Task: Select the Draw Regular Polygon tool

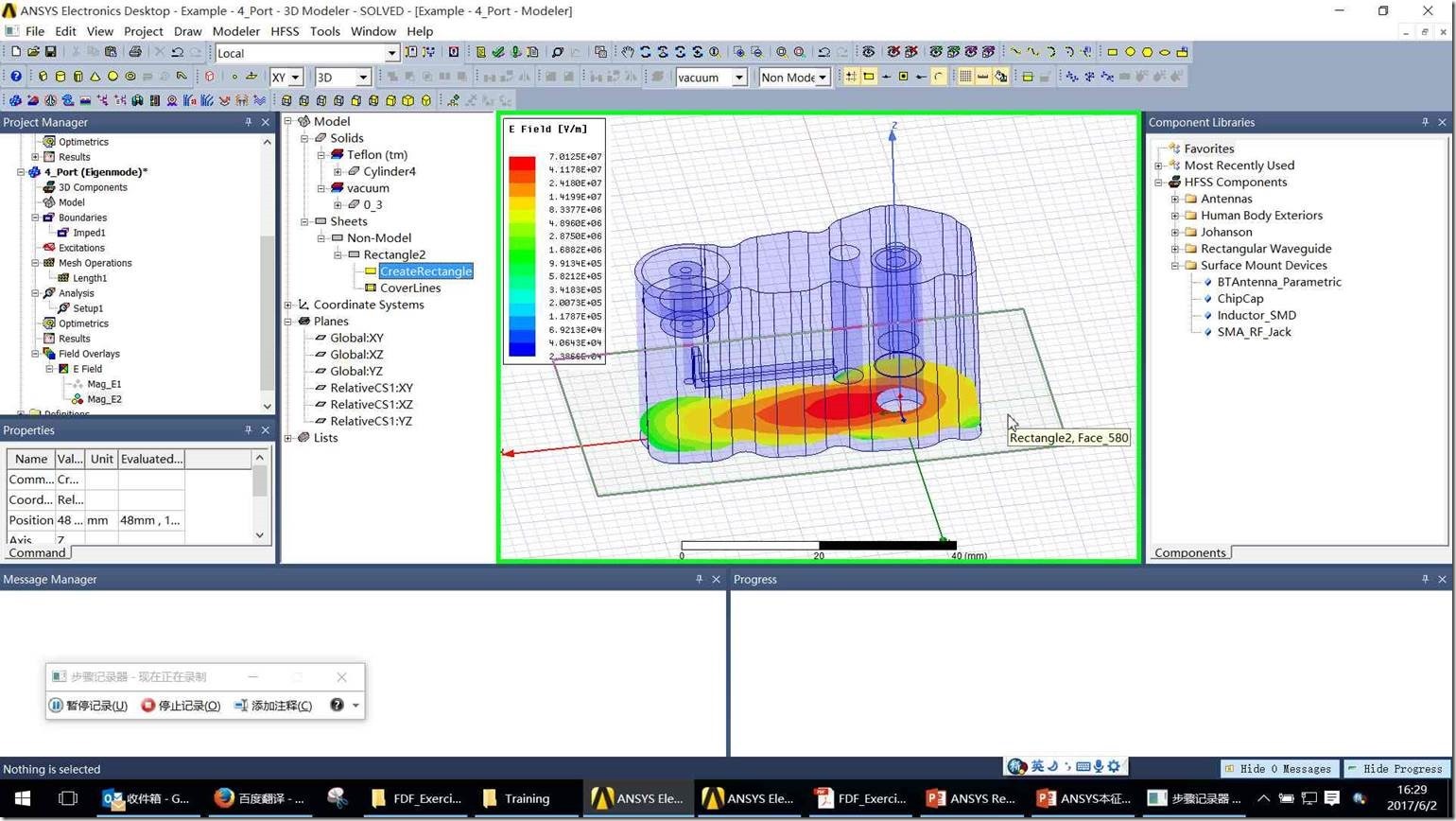Action: (1148, 52)
